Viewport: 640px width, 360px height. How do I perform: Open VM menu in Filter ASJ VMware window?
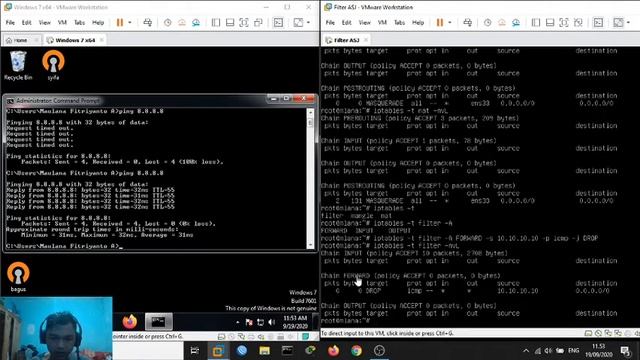click(x=382, y=22)
